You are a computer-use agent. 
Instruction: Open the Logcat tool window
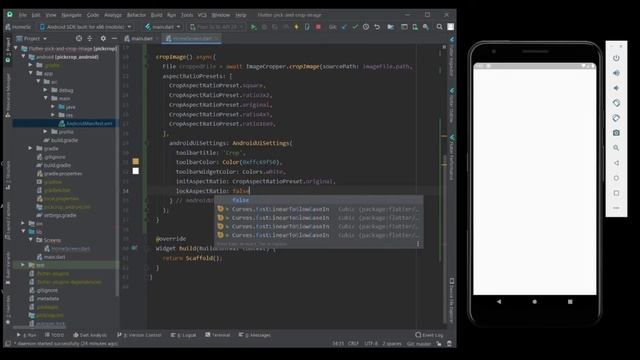pyautogui.click(x=183, y=335)
